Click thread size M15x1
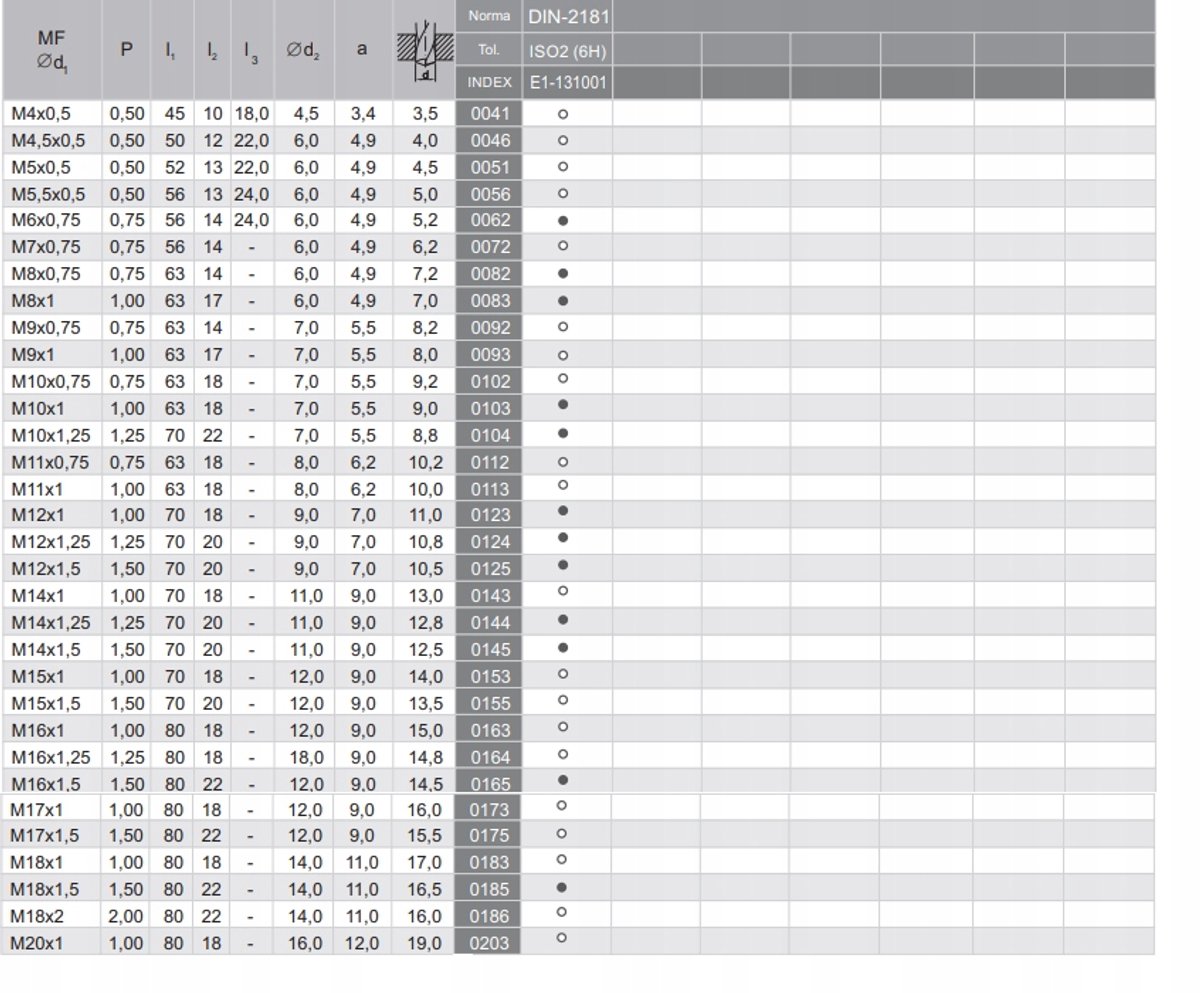The image size is (1200, 993). 38,677
